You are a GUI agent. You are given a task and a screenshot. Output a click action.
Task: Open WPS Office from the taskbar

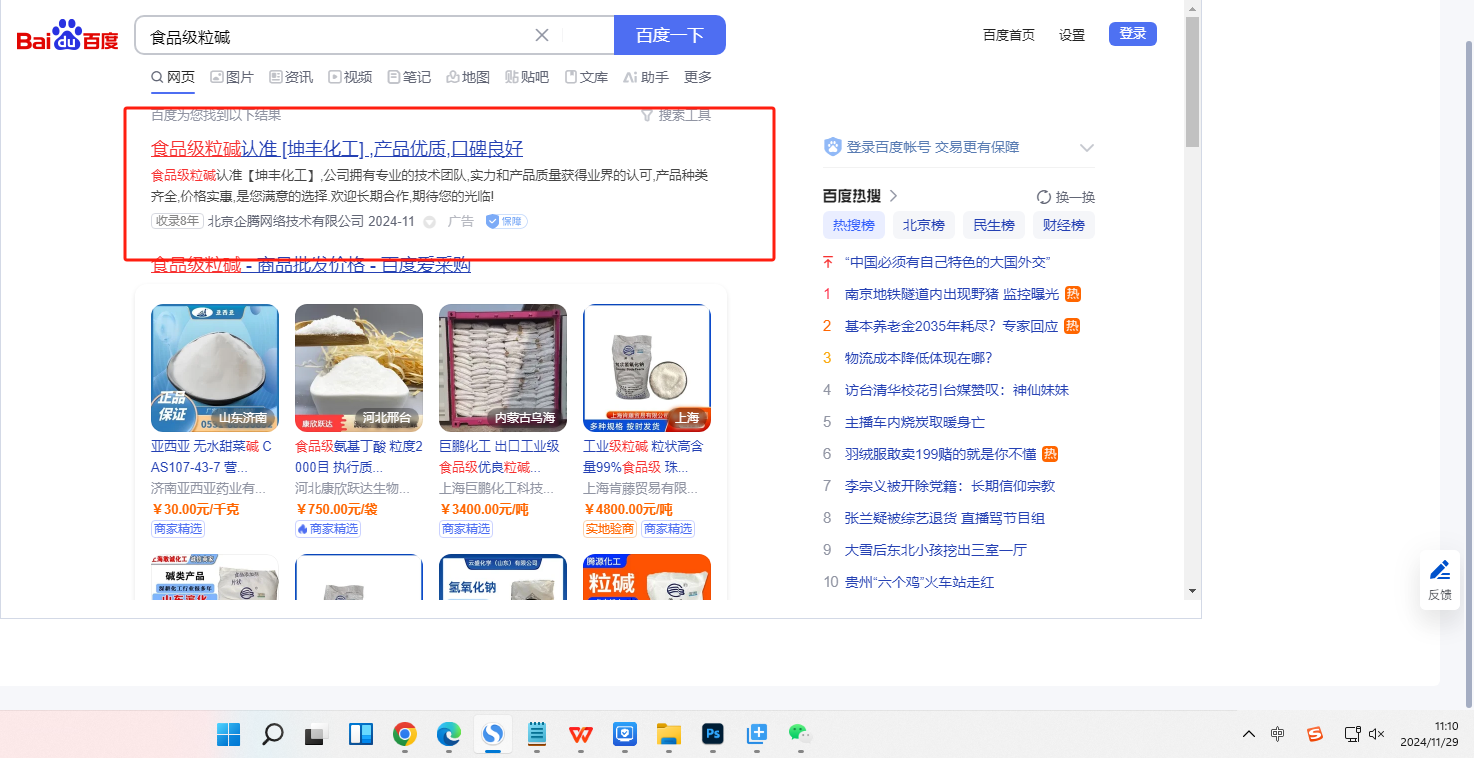point(580,735)
